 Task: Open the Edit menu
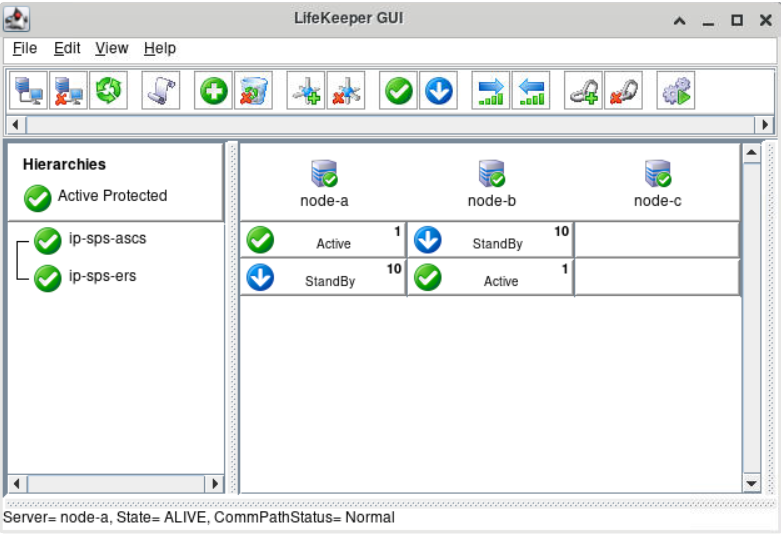67,48
